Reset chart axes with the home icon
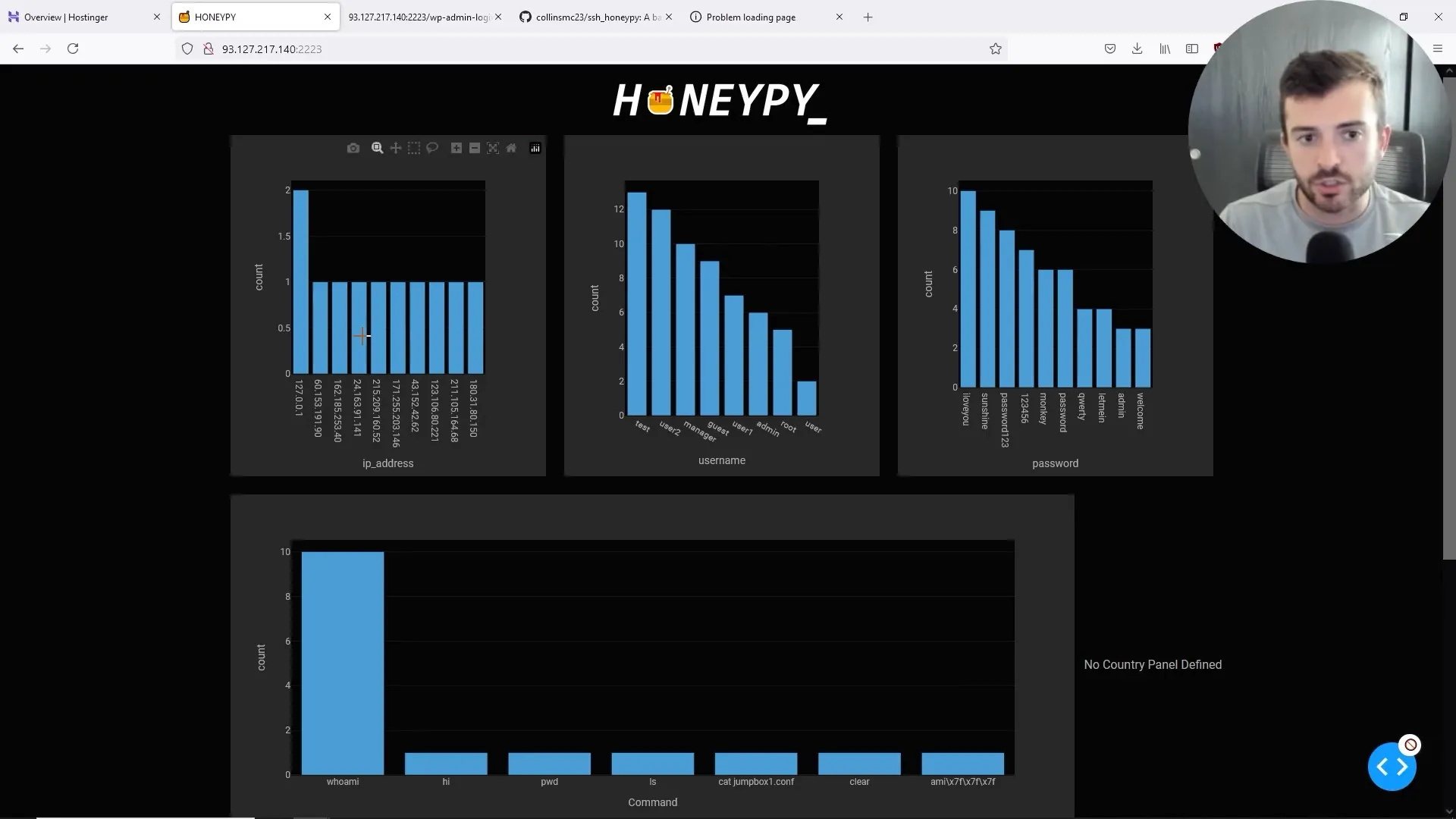 pos(511,148)
